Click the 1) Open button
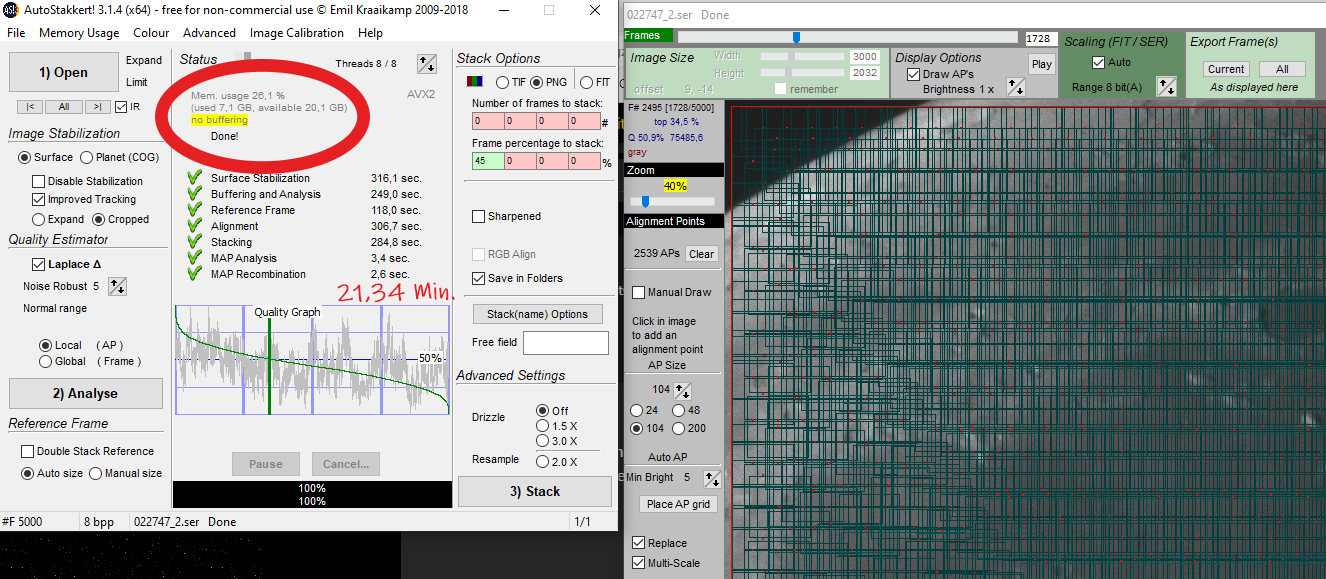This screenshot has height=579, width=1326. (x=64, y=72)
